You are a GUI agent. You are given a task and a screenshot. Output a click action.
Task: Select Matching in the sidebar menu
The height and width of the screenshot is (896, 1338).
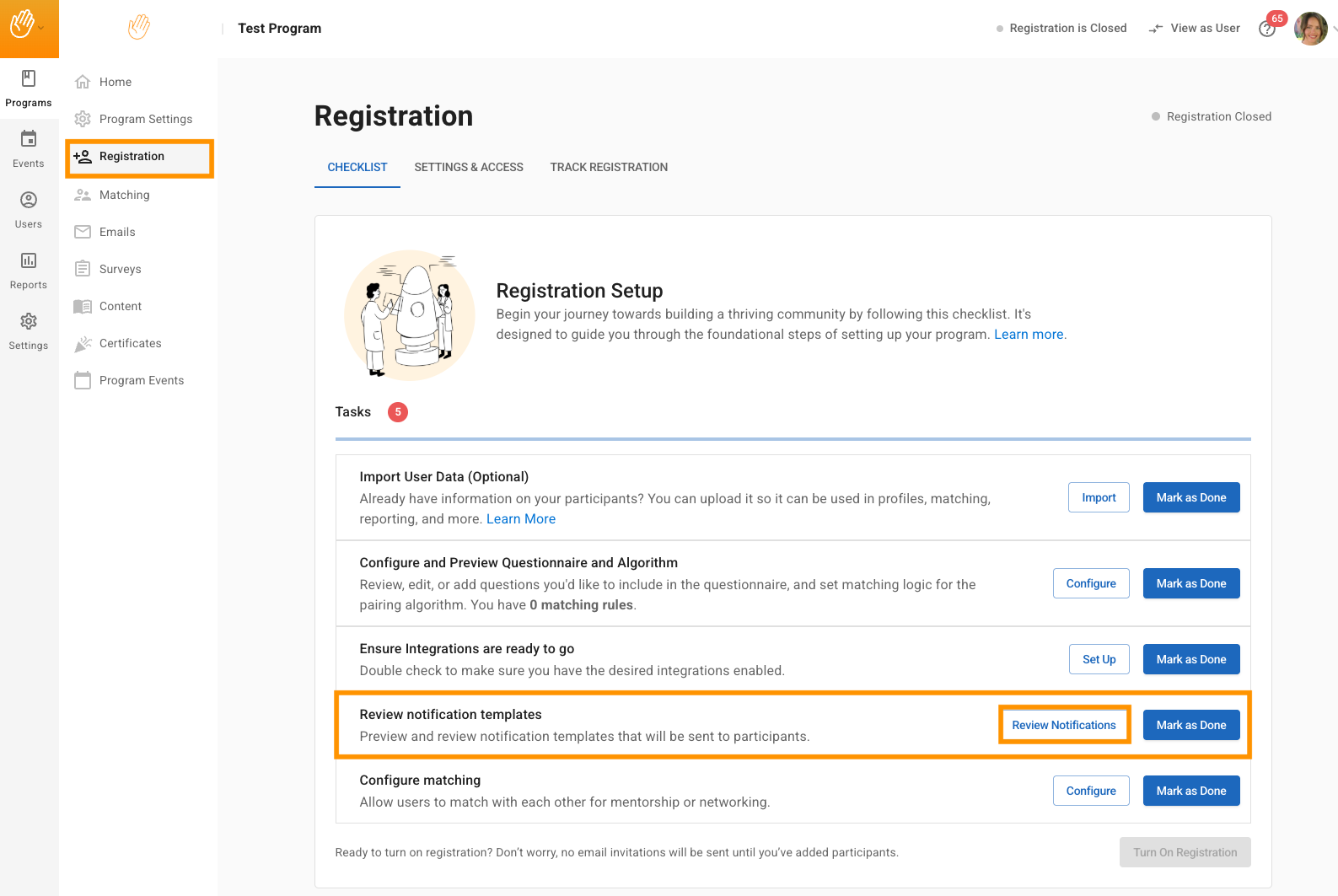[124, 195]
